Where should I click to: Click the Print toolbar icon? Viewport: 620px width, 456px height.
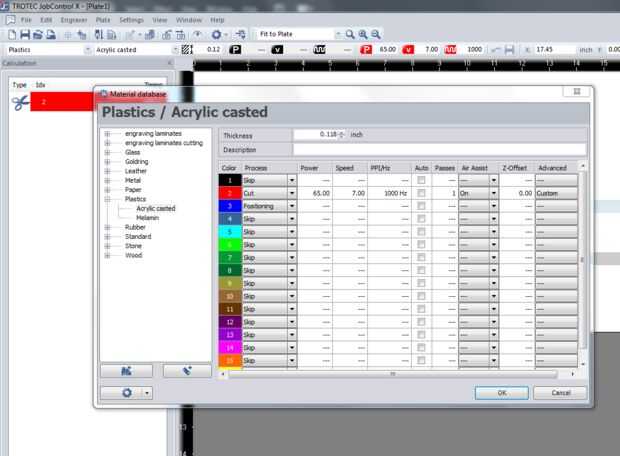[51, 35]
